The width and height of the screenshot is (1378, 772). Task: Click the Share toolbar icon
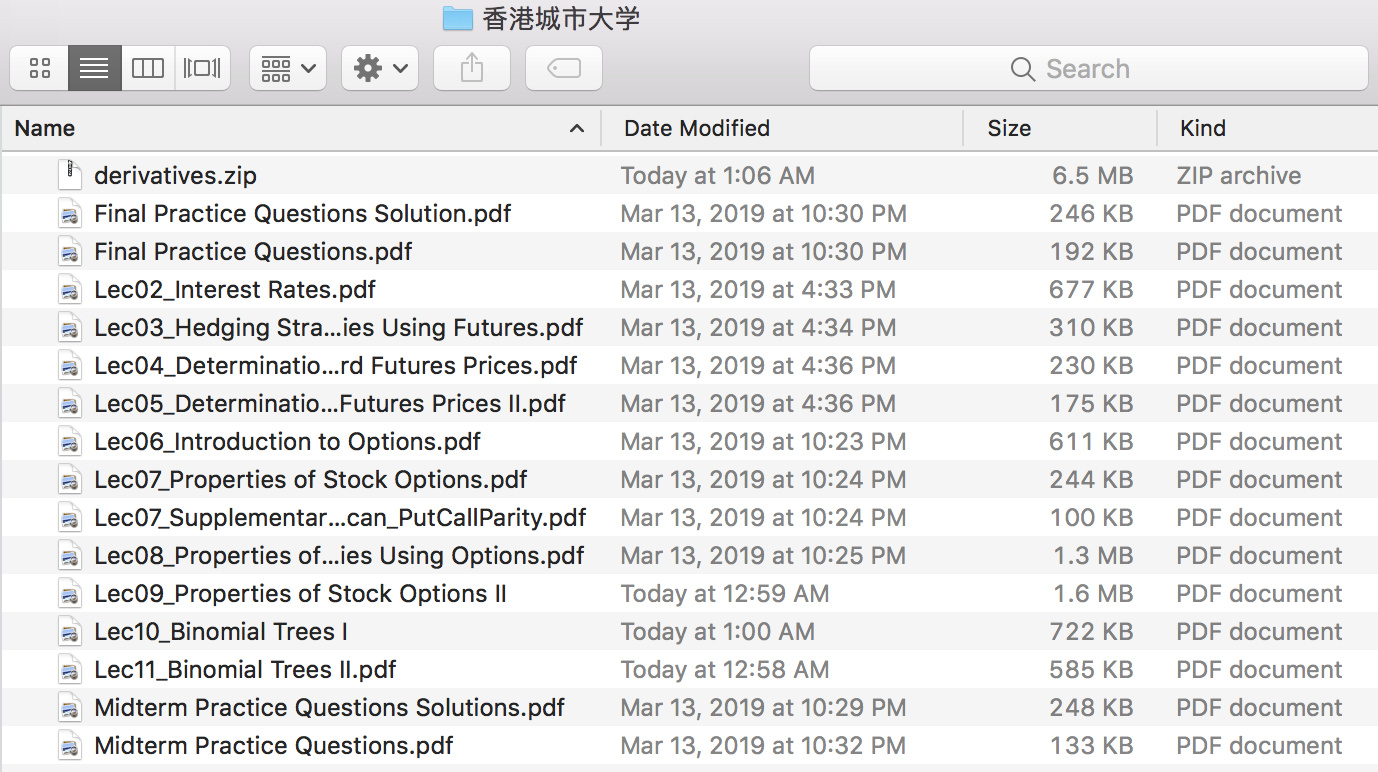click(x=472, y=69)
